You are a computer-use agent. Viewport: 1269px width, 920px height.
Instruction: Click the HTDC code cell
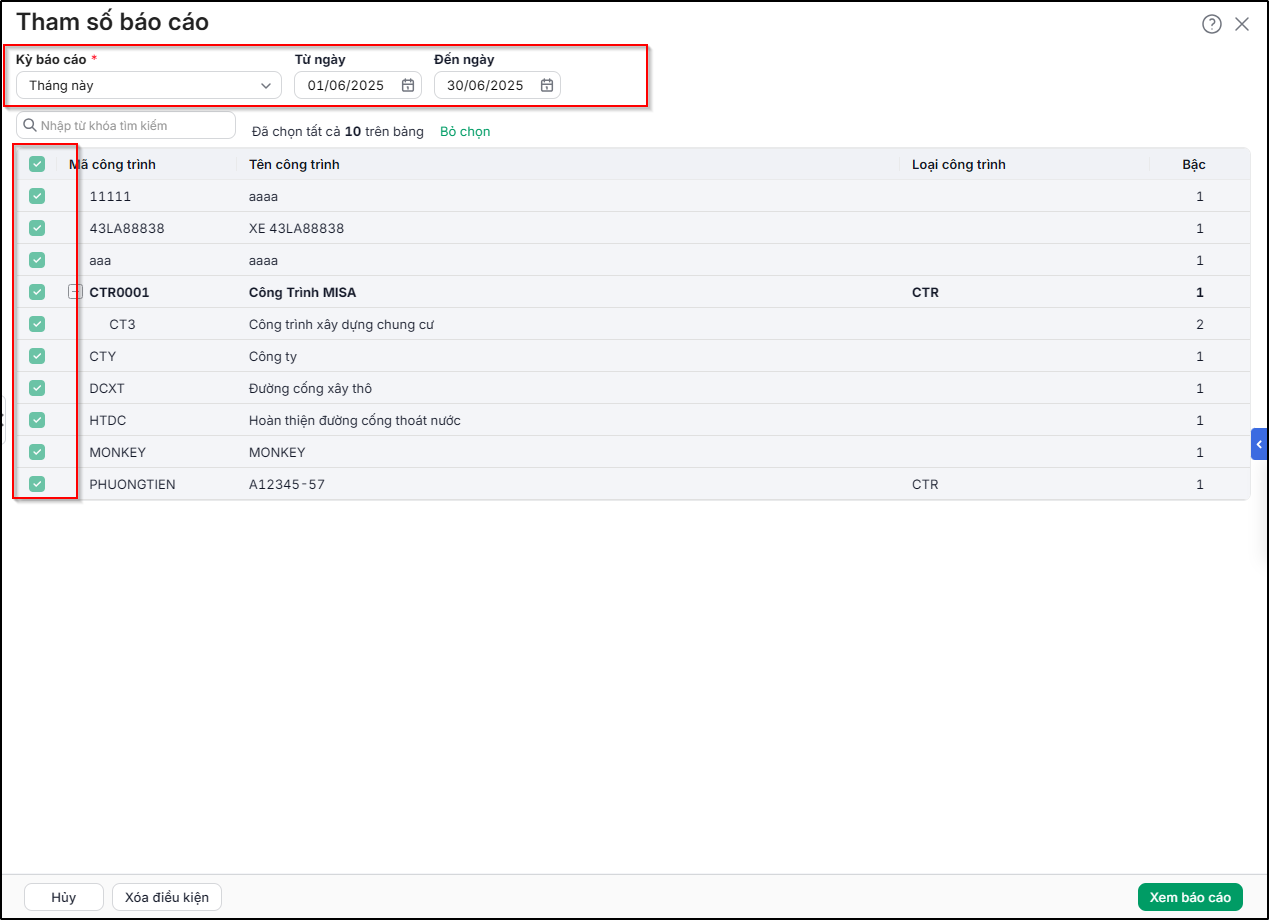pos(108,420)
